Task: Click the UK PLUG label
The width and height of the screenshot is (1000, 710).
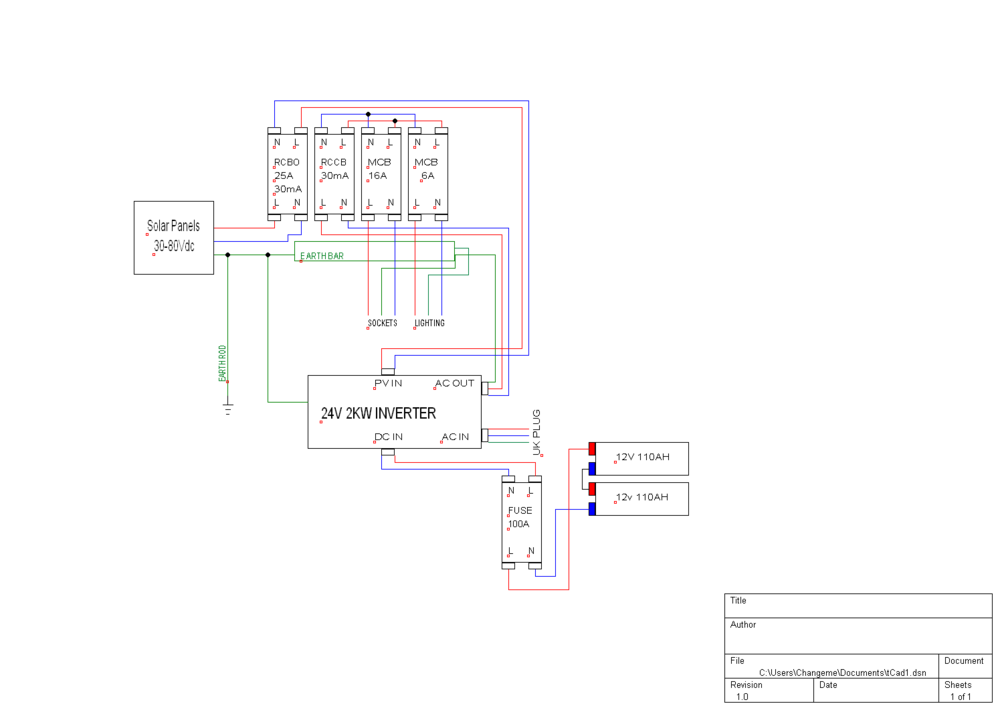Action: (536, 433)
